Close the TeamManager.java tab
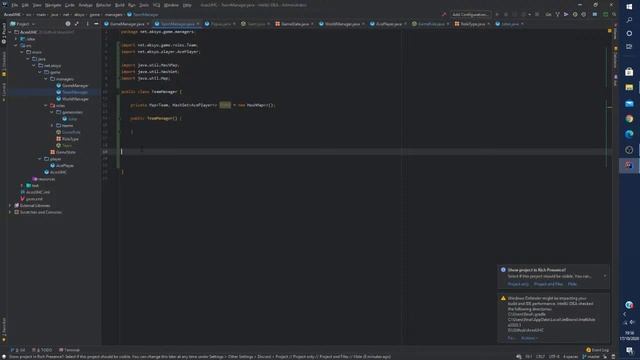Screen dimensions: 640x360 198,24
